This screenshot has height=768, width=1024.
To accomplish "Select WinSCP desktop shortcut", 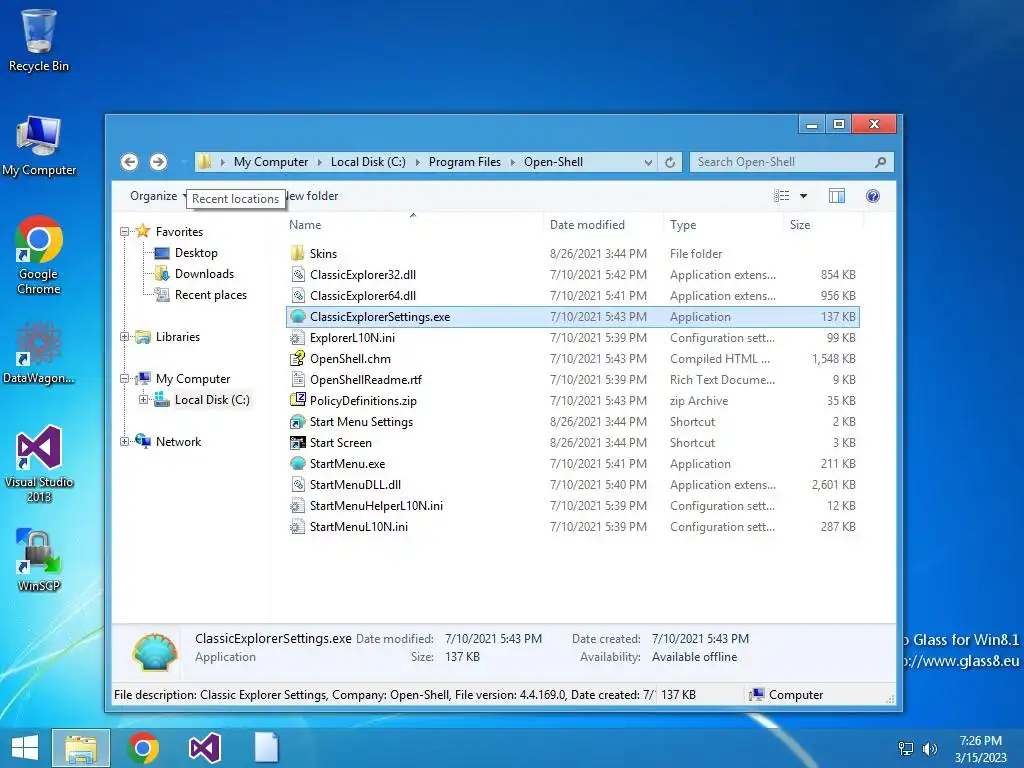I will [x=39, y=560].
